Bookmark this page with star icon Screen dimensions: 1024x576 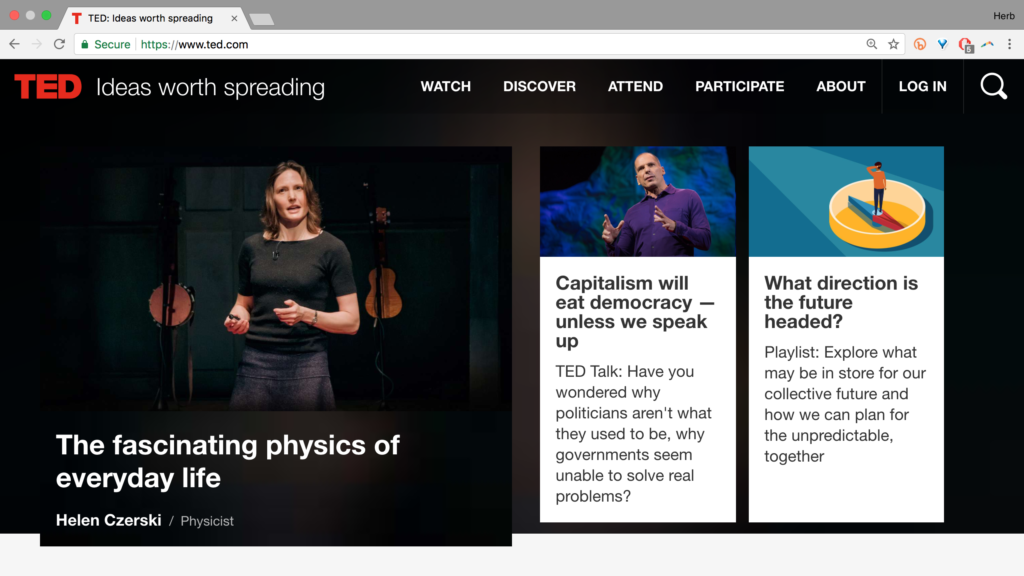tap(893, 44)
